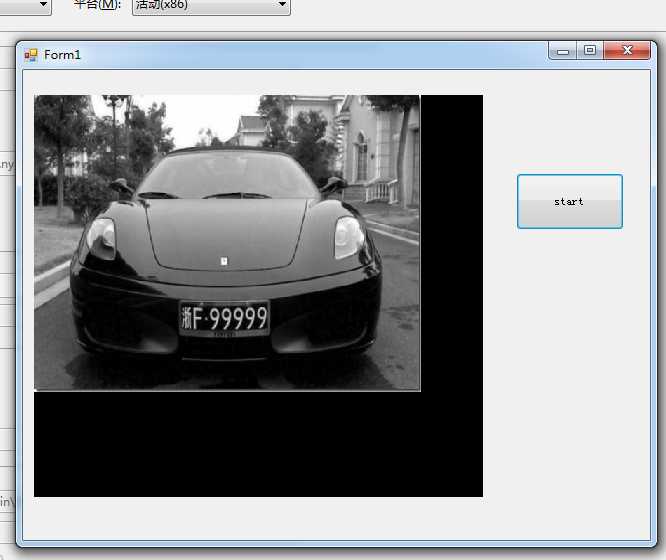Click the Form1 application icon
The image size is (666, 560).
pyautogui.click(x=31, y=55)
